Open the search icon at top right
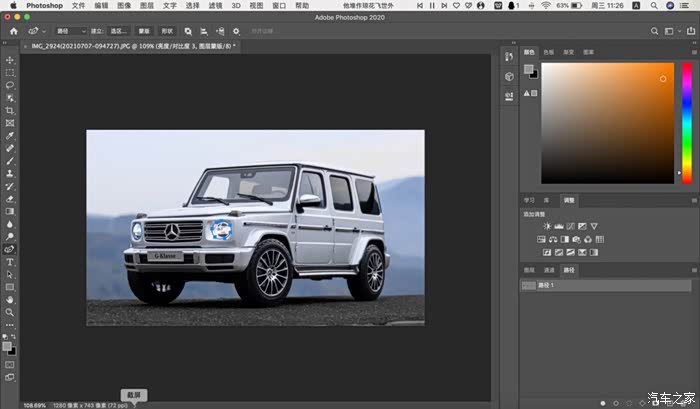700x409 pixels. 654,31
